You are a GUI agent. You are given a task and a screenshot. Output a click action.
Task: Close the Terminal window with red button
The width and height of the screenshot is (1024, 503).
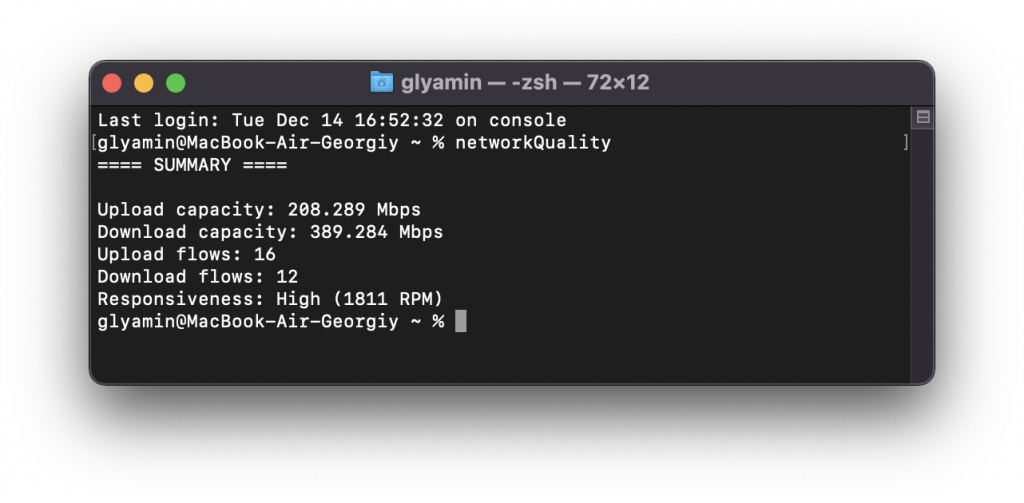[x=112, y=83]
